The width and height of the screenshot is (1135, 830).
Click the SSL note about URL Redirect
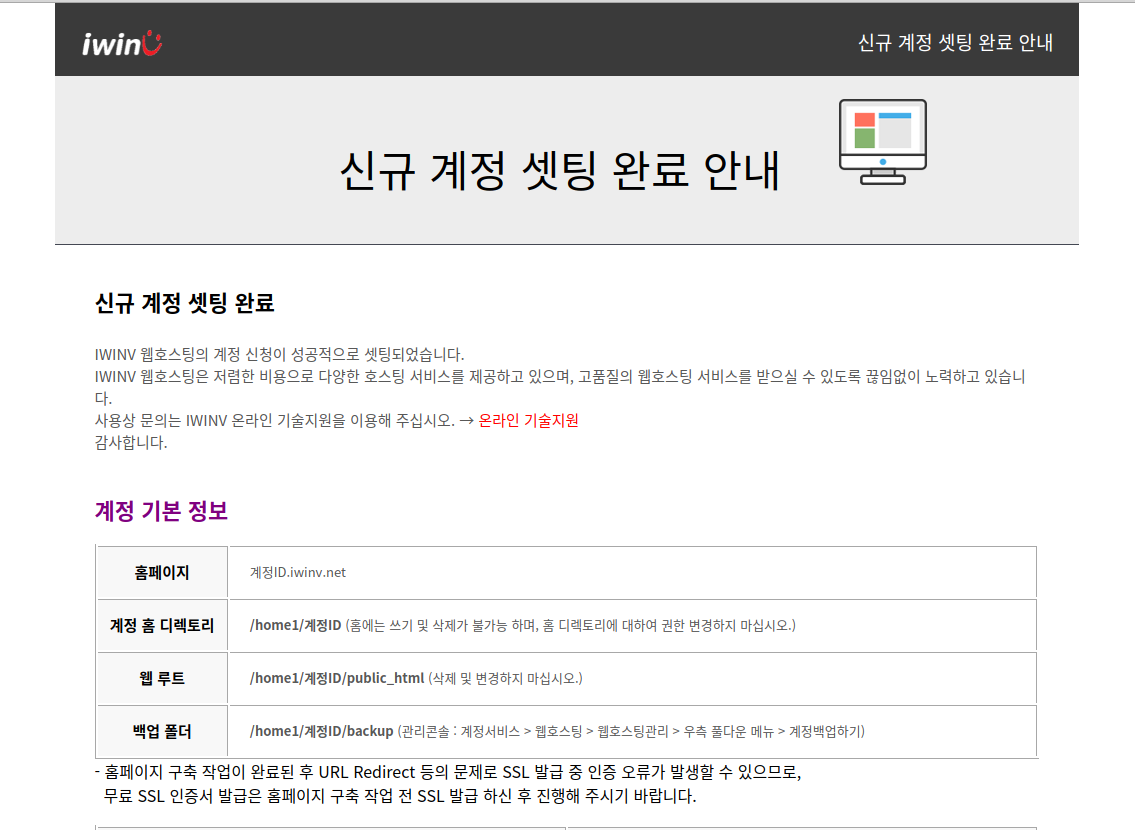pos(448,772)
